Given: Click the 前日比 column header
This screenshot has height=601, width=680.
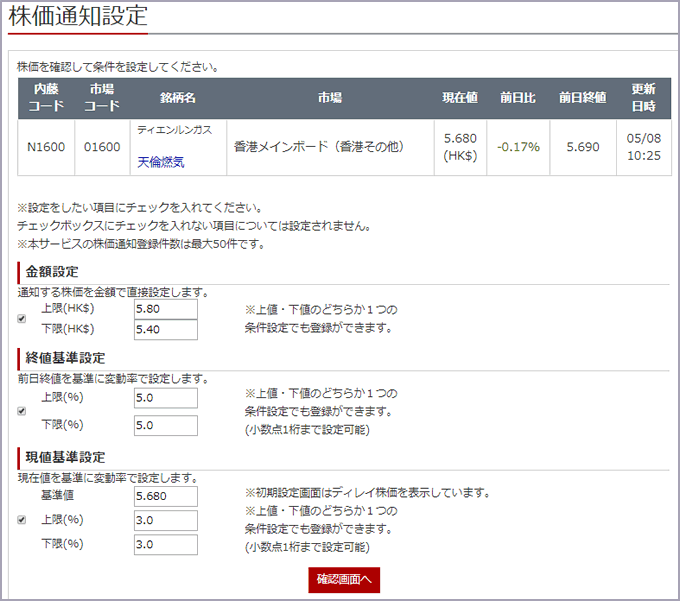Looking at the screenshot, I should point(518,98).
